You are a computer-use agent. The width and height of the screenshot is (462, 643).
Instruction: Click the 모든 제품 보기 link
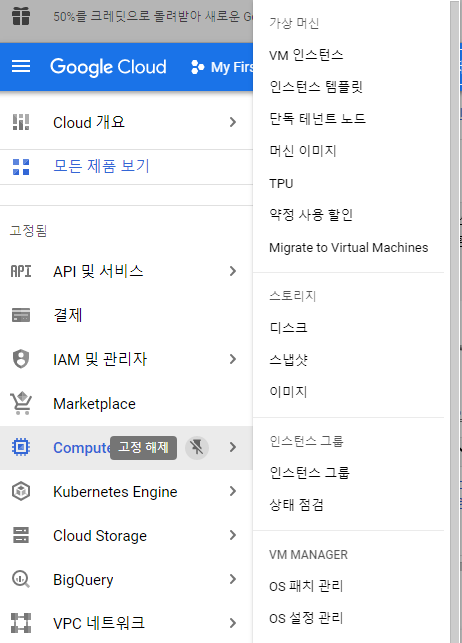101,166
